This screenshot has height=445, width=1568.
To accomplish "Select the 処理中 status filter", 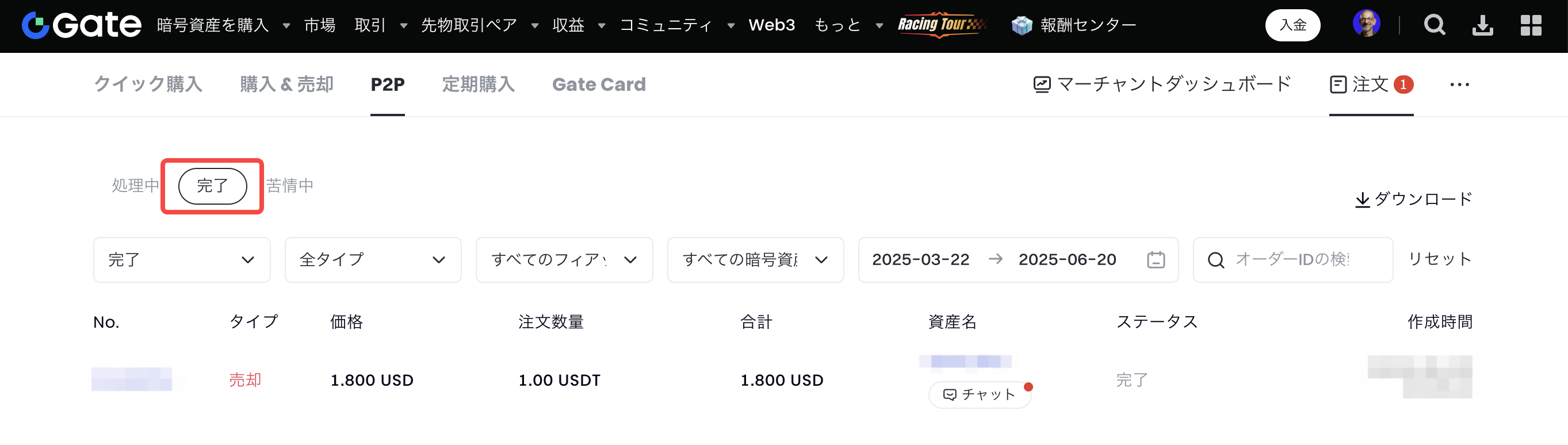I will [x=135, y=186].
